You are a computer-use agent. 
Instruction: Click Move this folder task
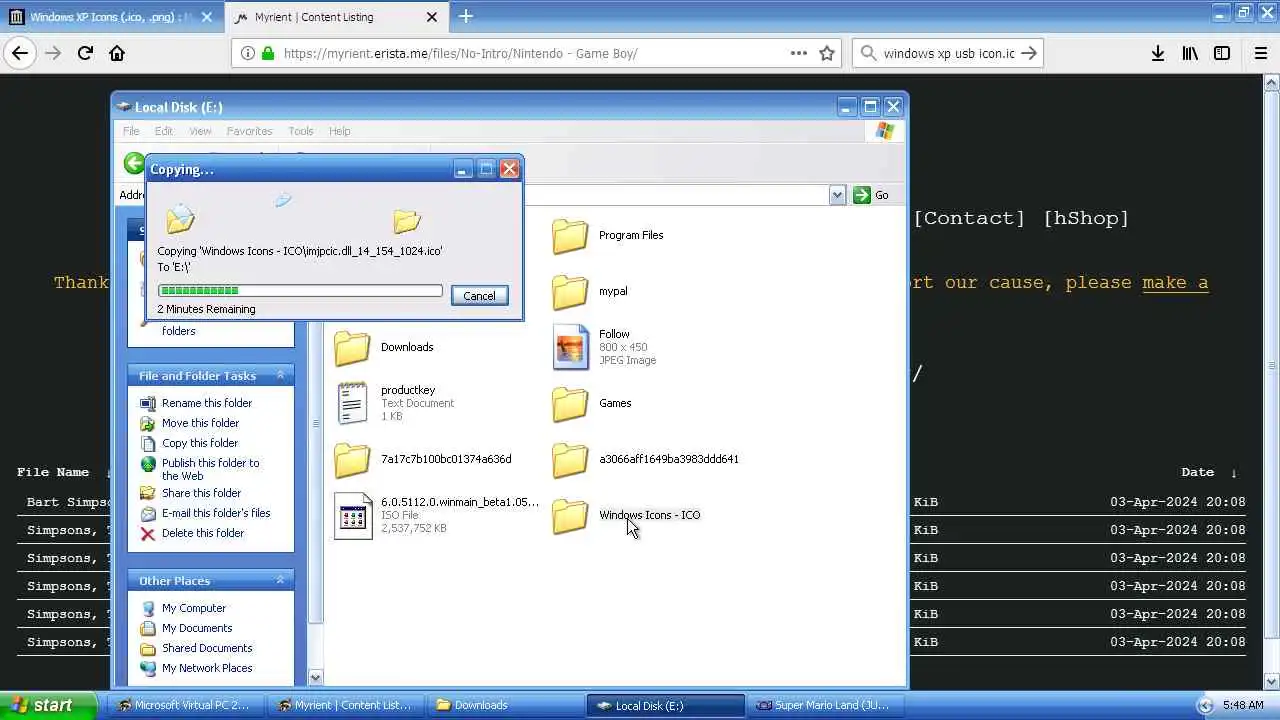pos(200,423)
